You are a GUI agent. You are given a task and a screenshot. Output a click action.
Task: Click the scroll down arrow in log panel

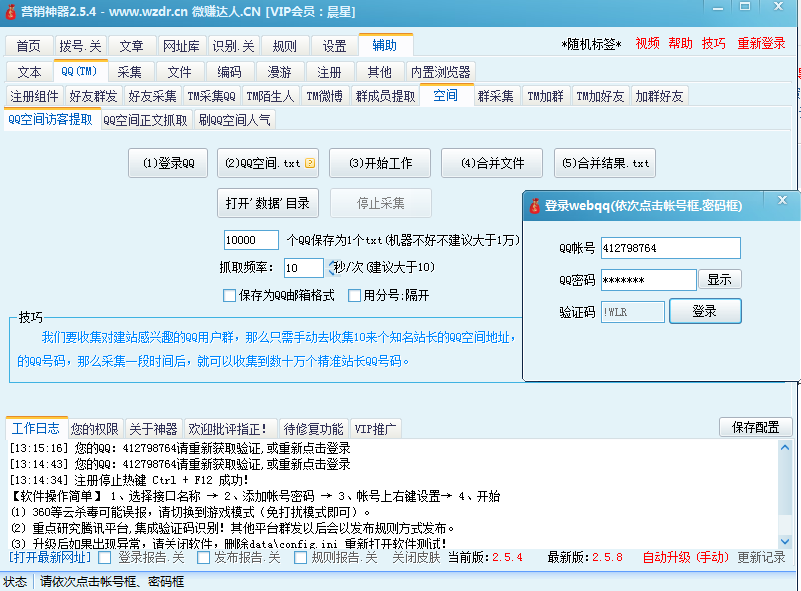(787, 540)
